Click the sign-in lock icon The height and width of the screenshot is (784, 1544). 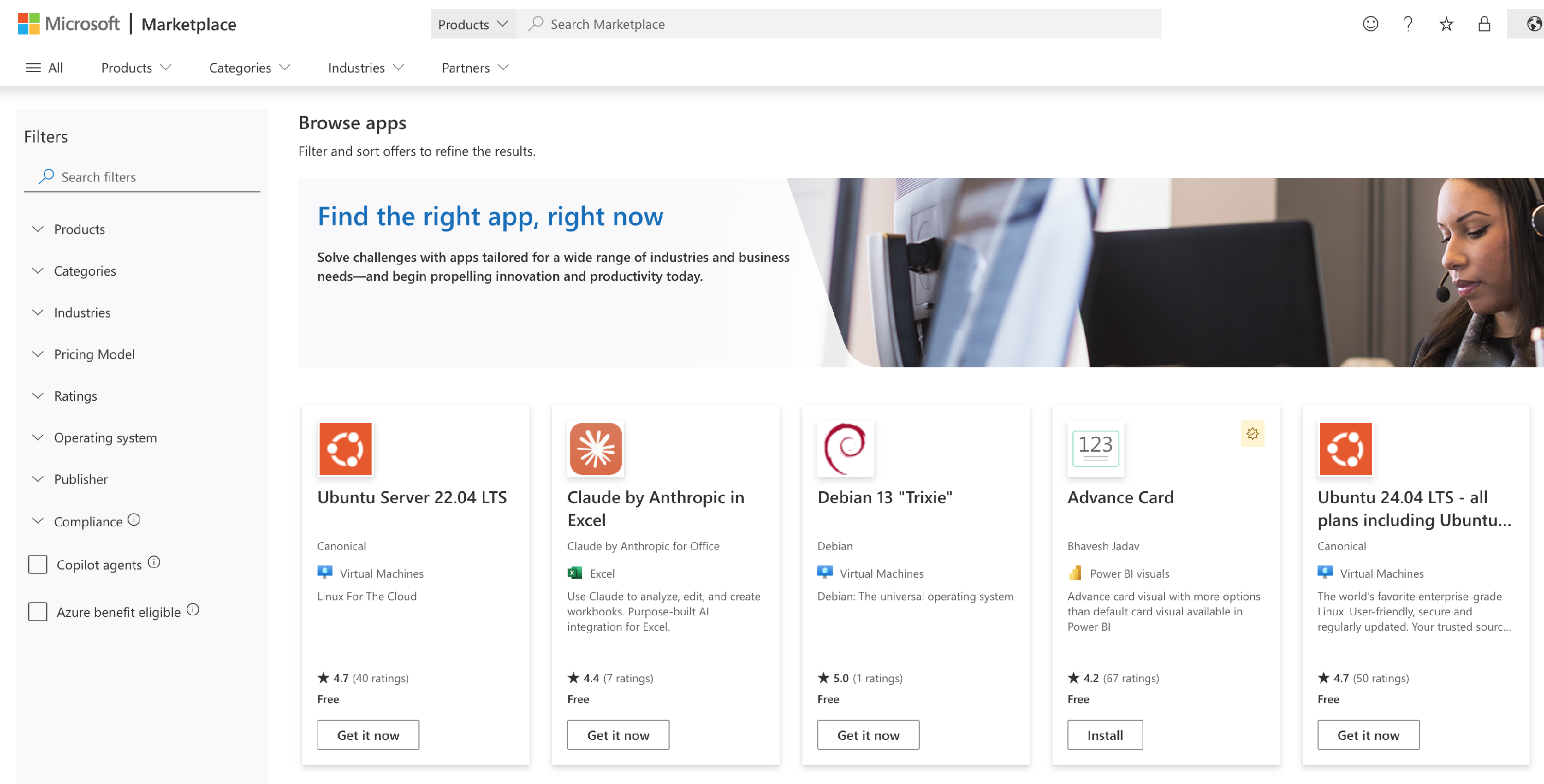(x=1485, y=24)
